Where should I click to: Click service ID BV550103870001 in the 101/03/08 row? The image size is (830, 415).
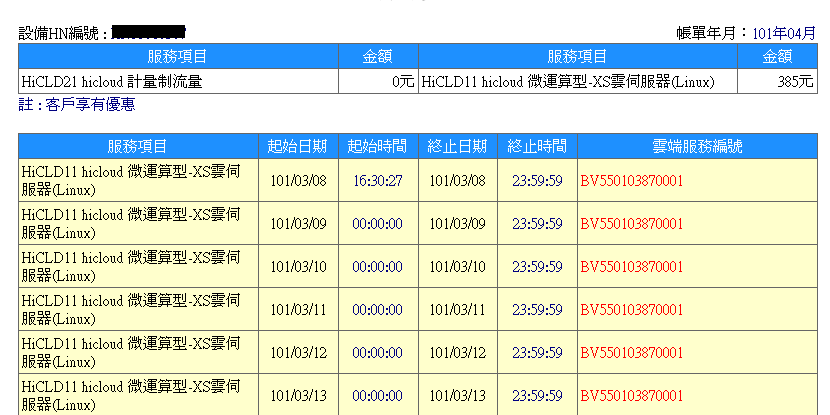pyautogui.click(x=631, y=181)
